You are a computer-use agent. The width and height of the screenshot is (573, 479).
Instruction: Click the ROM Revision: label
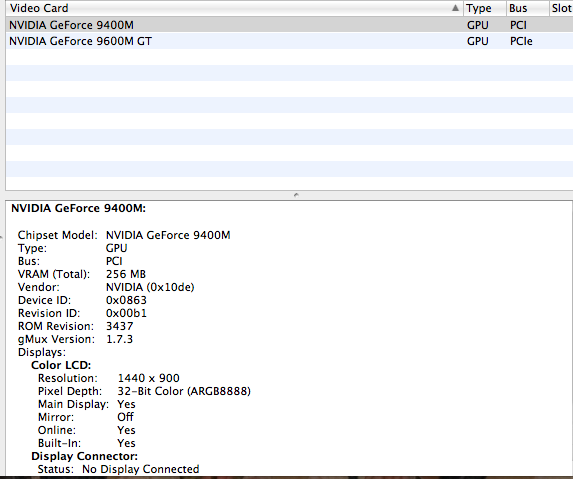[x=56, y=326]
